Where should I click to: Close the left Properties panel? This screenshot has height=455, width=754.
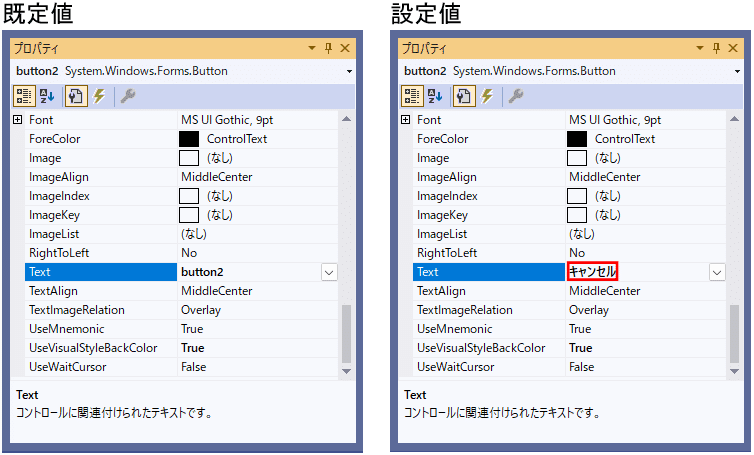point(345,48)
